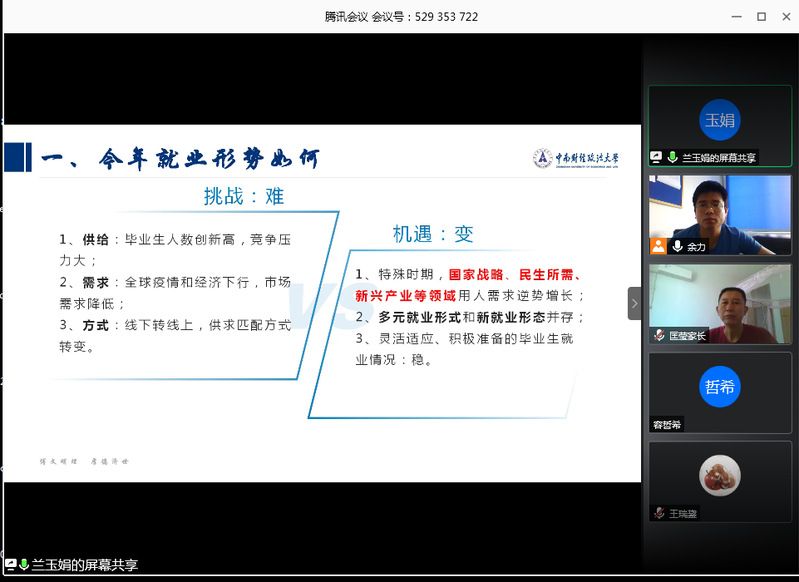Image resolution: width=799 pixels, height=582 pixels.
Task: Click the microphone icon beside 余力's name
Action: [677, 246]
